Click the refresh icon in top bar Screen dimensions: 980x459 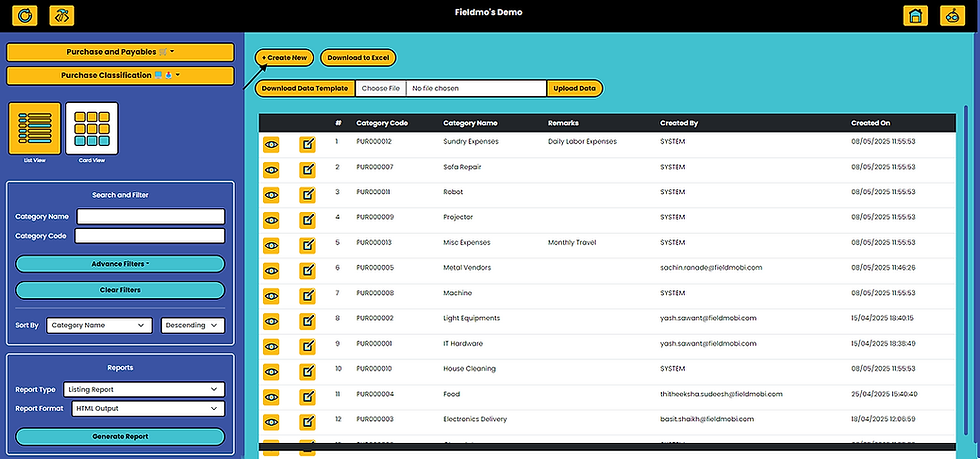click(x=24, y=16)
